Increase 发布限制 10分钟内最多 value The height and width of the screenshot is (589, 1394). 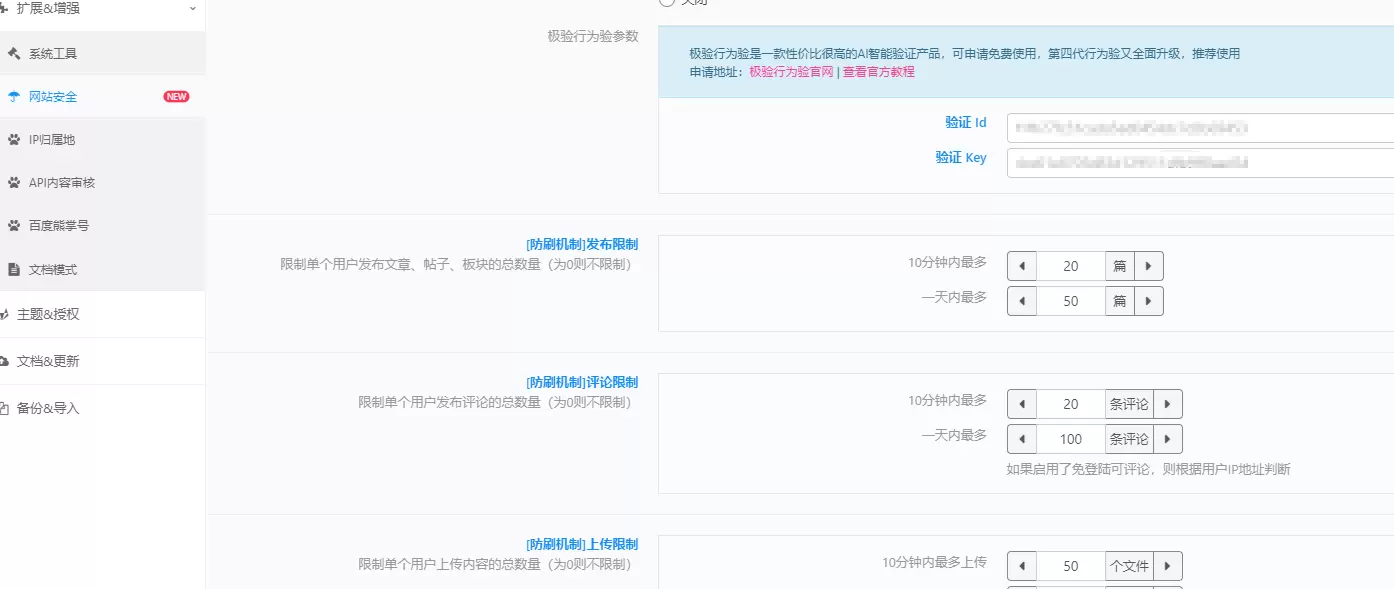(1148, 266)
